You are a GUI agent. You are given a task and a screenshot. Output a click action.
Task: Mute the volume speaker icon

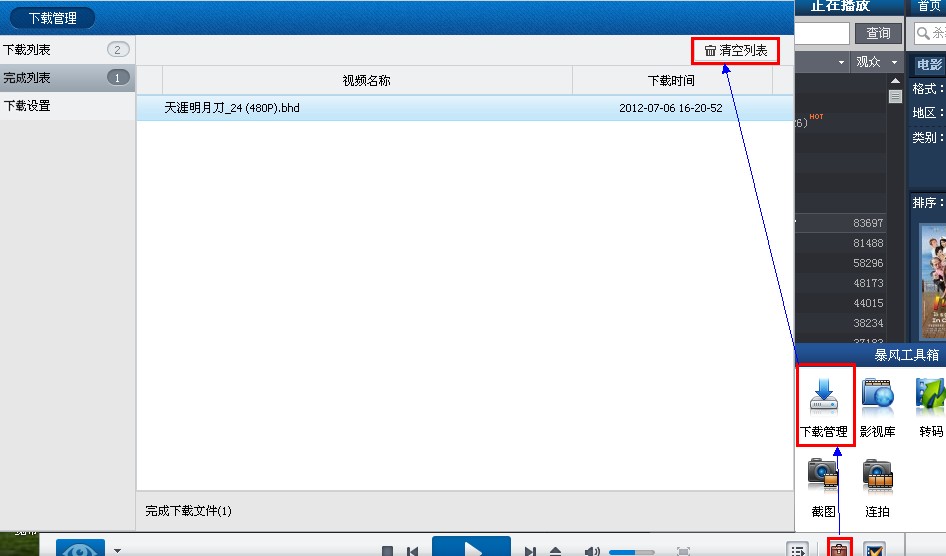coord(592,551)
